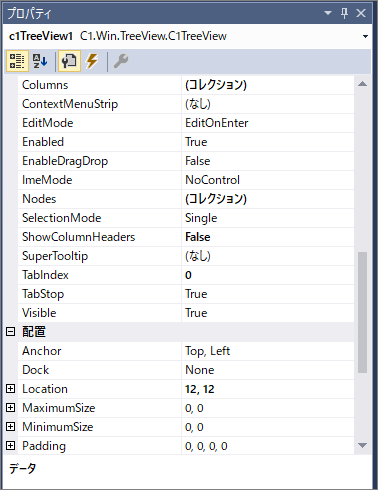378x490 pixels.
Task: Expand the MaximumSize property
Action: coord(11,408)
